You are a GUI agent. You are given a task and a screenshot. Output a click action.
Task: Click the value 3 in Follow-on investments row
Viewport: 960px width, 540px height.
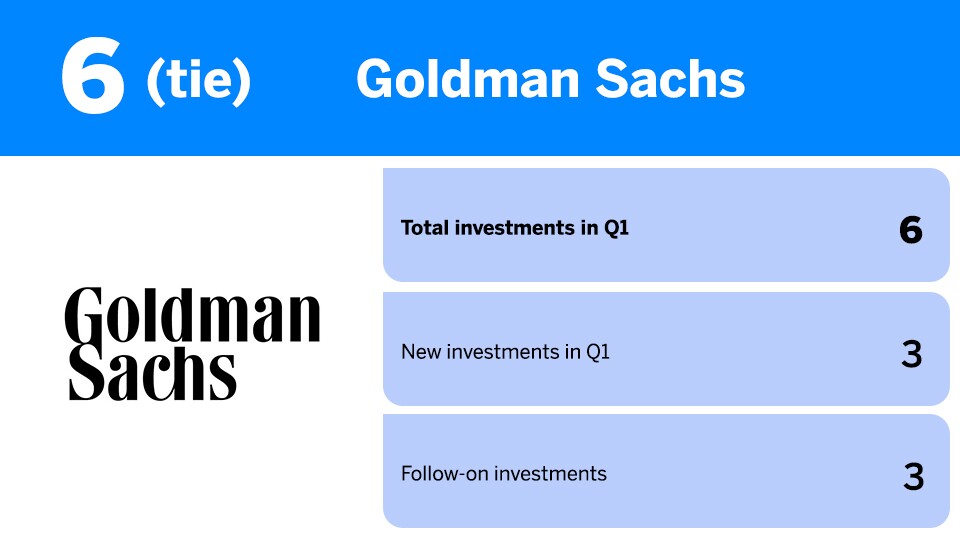(x=913, y=477)
